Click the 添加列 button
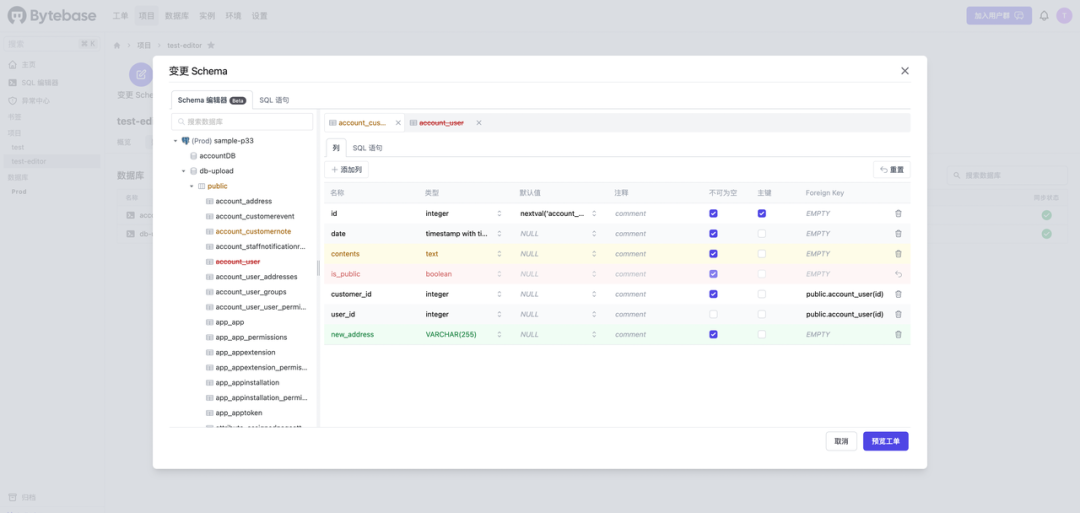The width and height of the screenshot is (1080, 513). (x=346, y=169)
